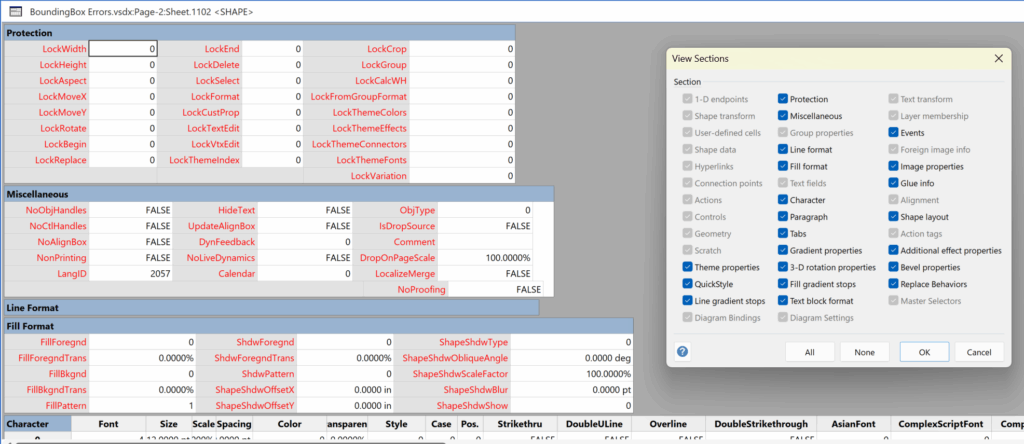Confirm with the OK button
This screenshot has width=1024, height=444.
point(923,352)
